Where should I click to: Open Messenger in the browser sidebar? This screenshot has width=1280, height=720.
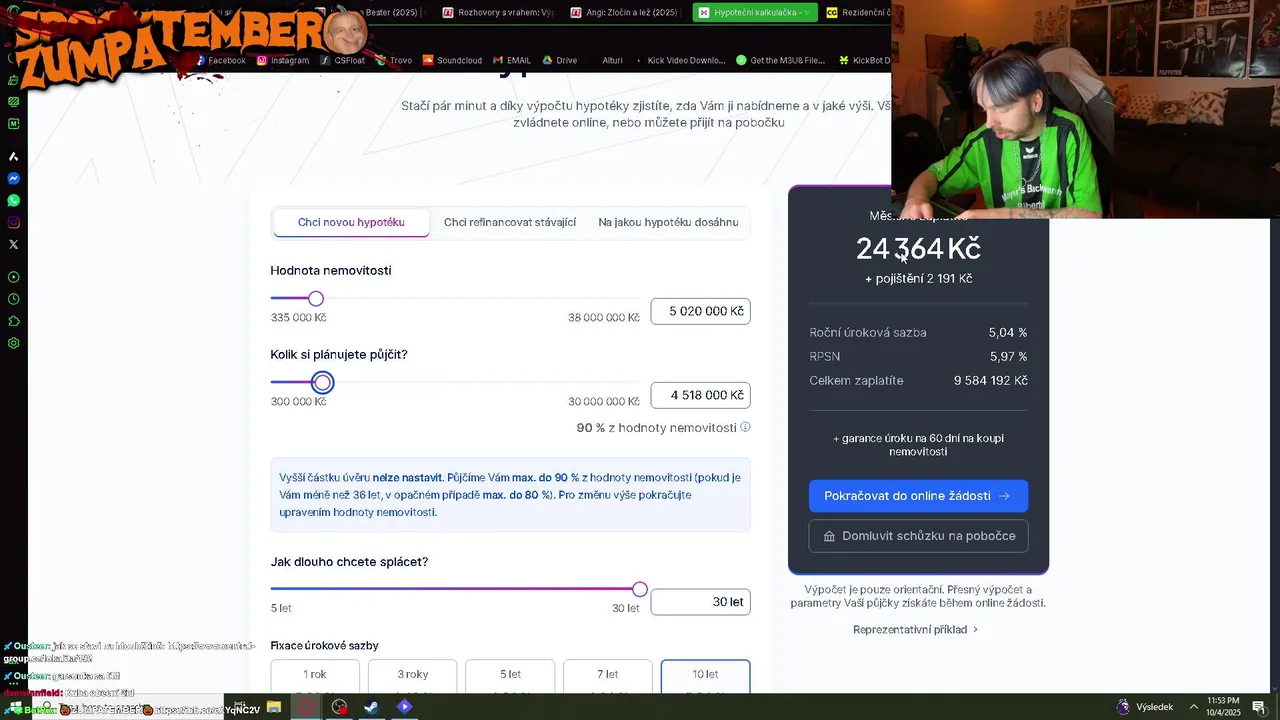point(13,178)
